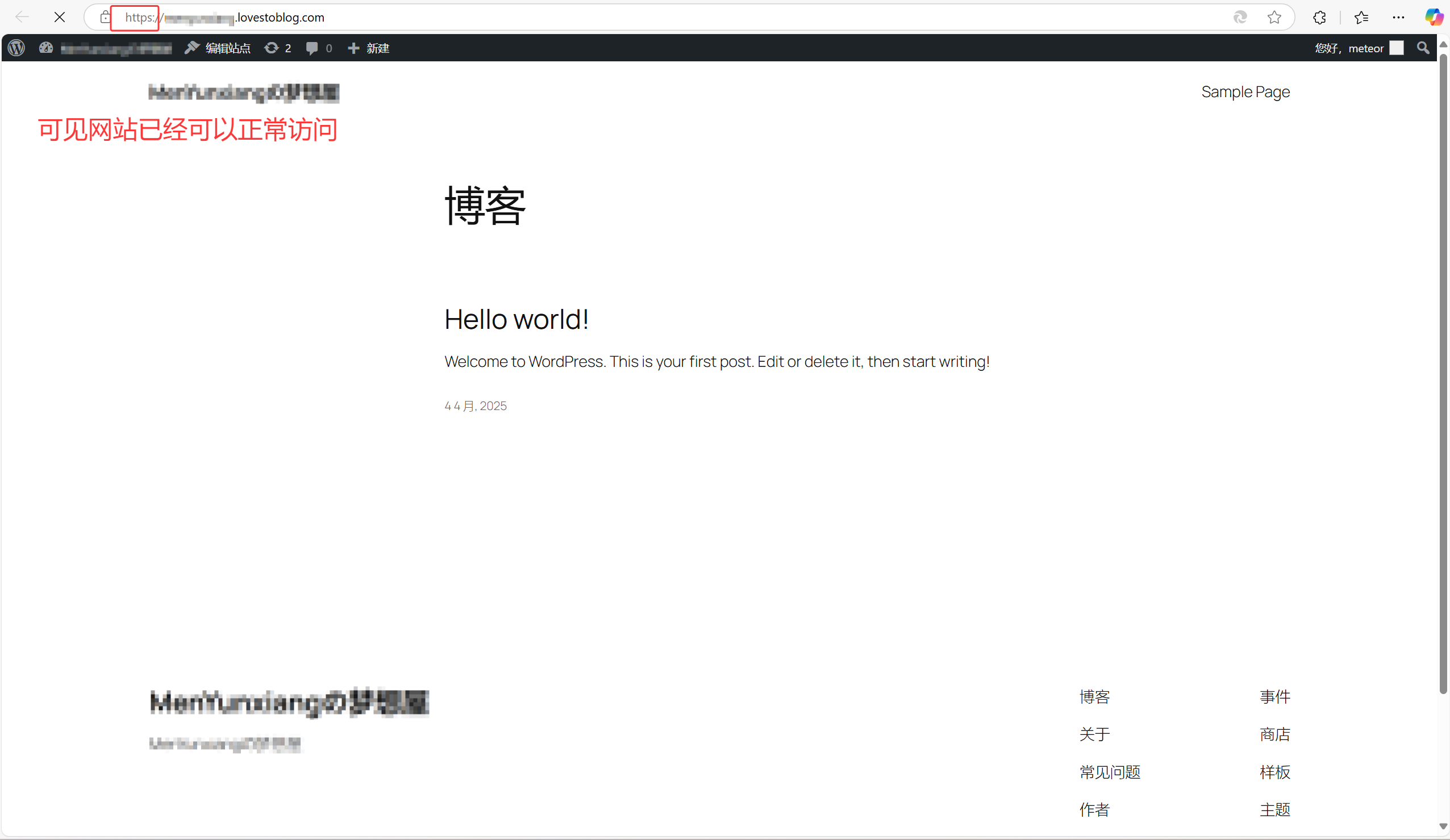Stop page loading with the X button

point(59,17)
